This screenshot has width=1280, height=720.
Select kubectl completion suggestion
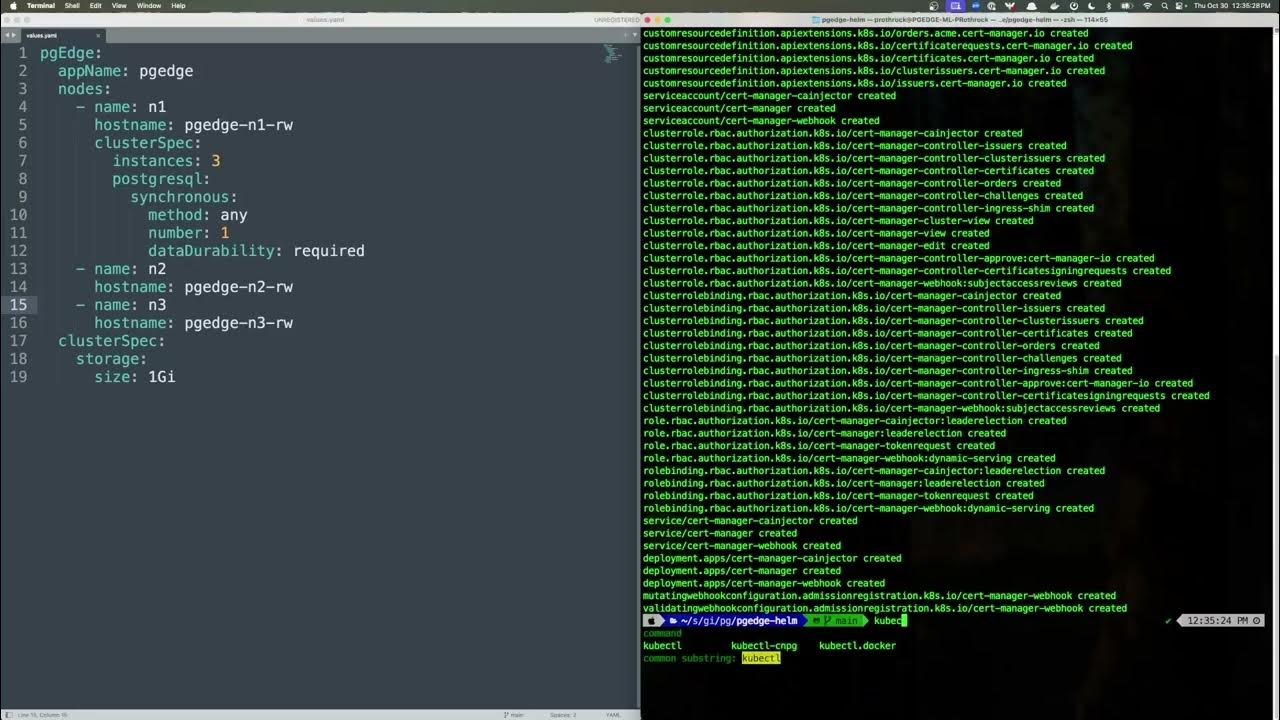click(662, 646)
